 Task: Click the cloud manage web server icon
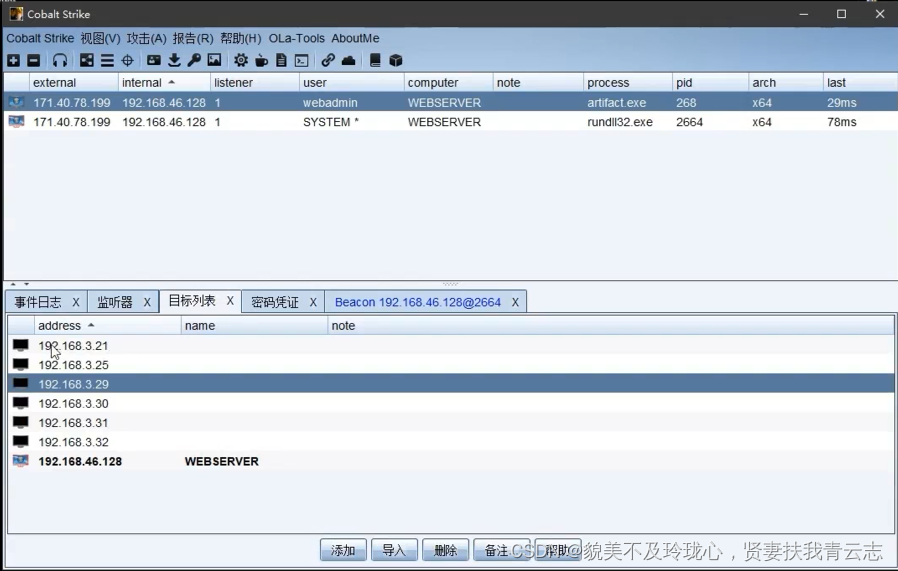(x=348, y=60)
